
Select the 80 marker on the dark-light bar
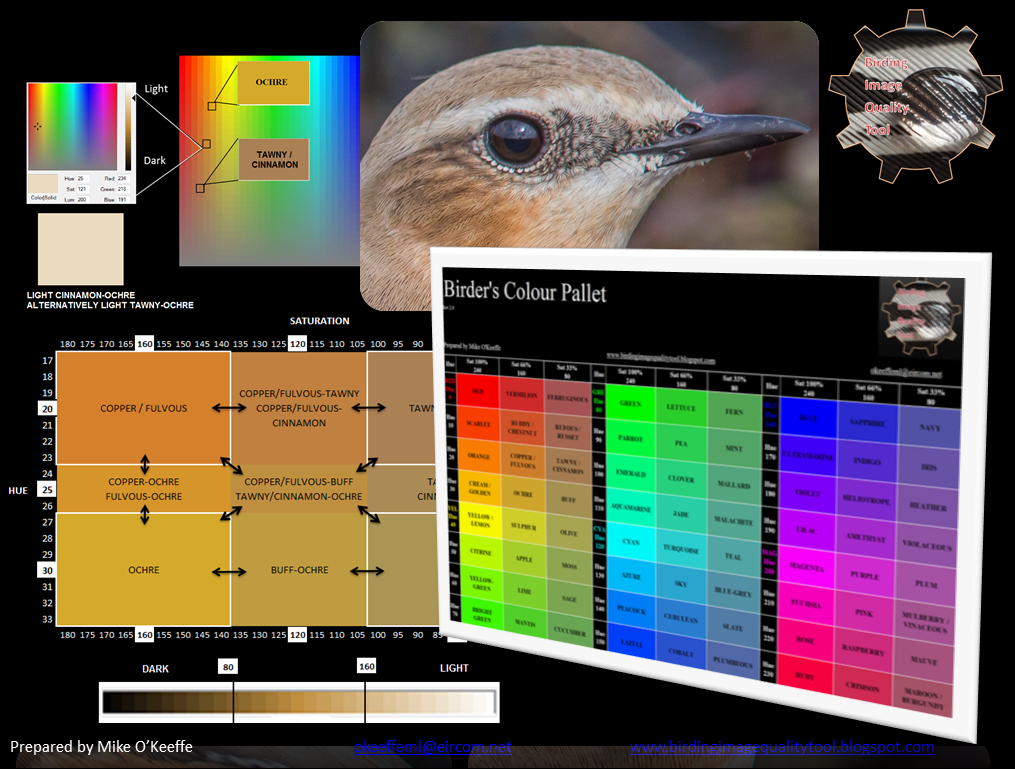click(x=227, y=667)
